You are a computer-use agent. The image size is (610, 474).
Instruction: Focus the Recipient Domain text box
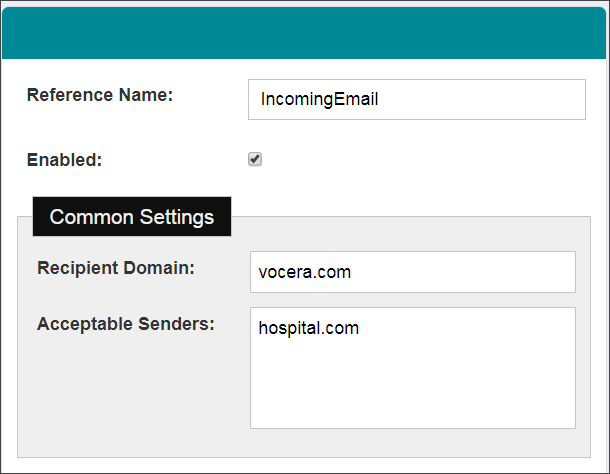tap(412, 272)
